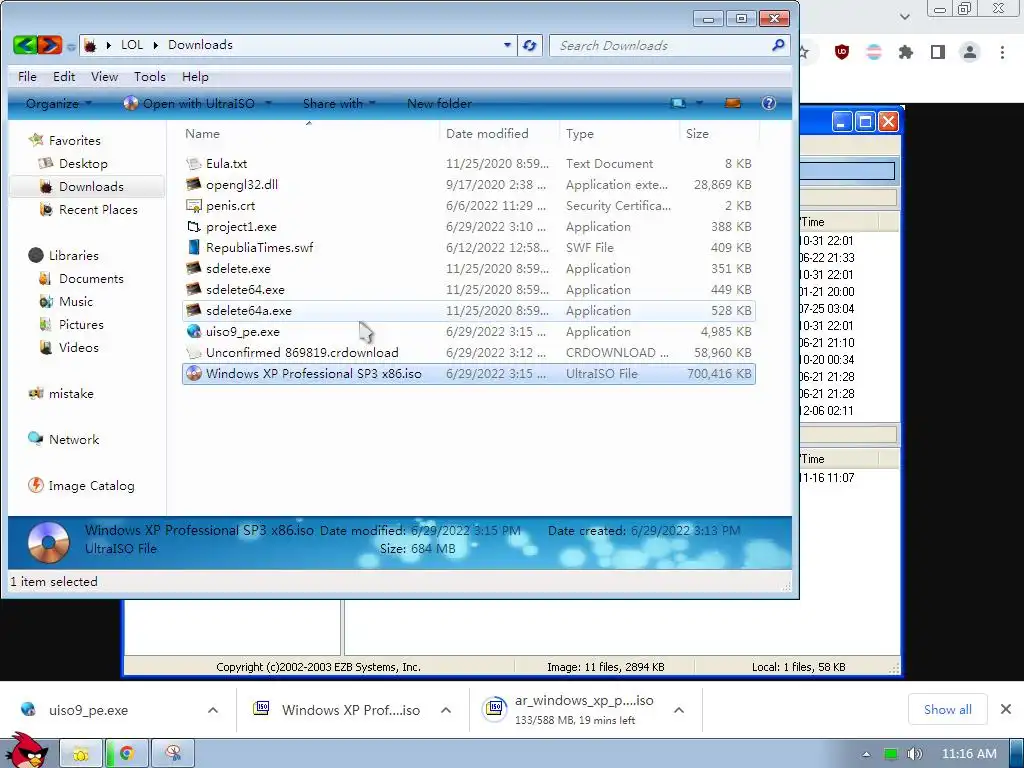This screenshot has height=768, width=1024.
Task: Click Chrome uBlock Origin extension icon
Action: (842, 52)
